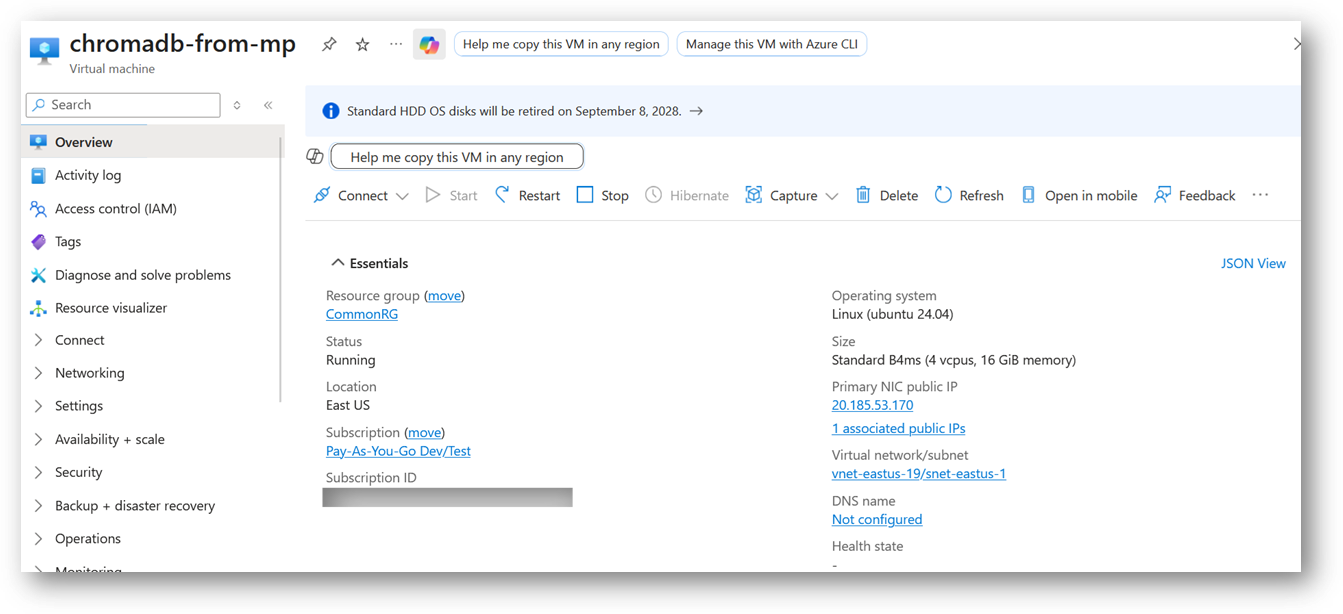The height and width of the screenshot is (614, 1343).
Task: Delete the virtual machine
Action: coord(886,195)
